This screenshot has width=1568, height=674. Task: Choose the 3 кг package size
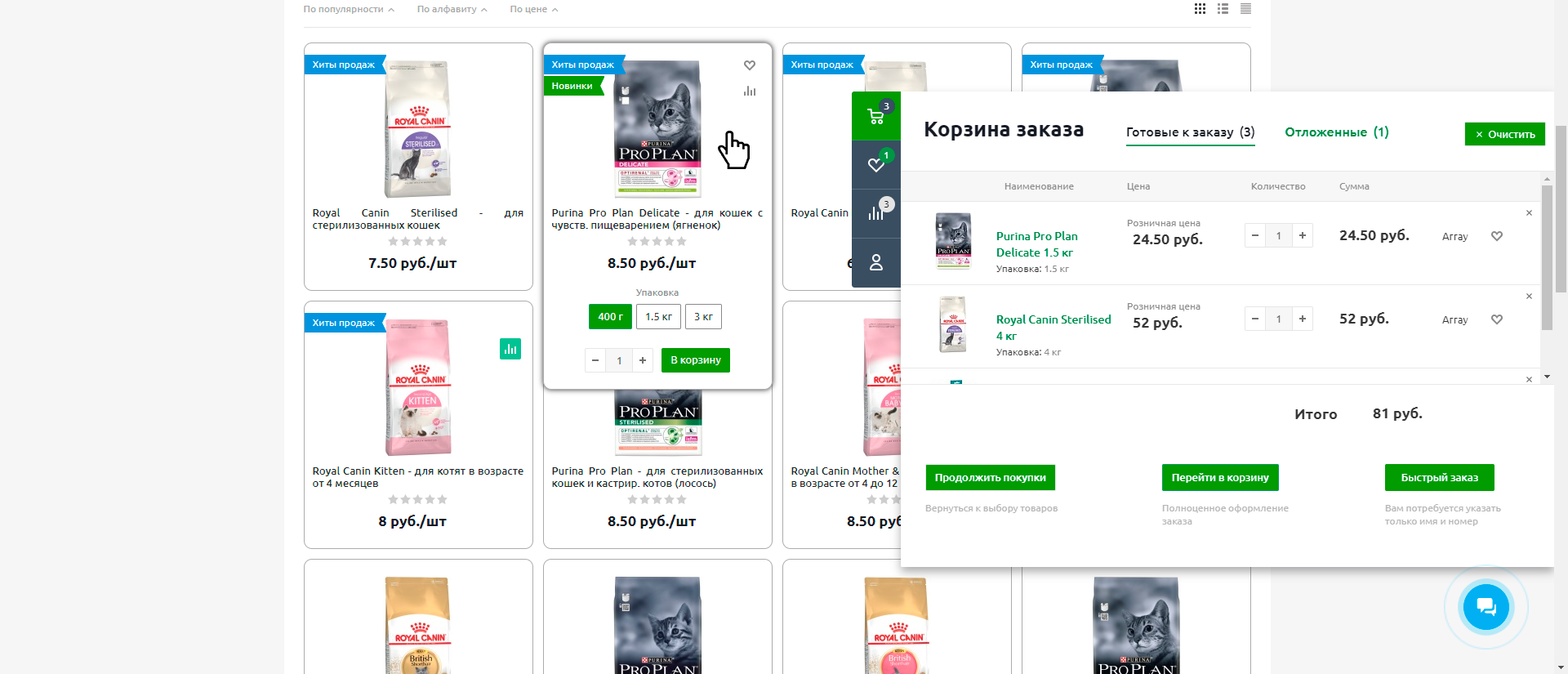click(x=703, y=317)
